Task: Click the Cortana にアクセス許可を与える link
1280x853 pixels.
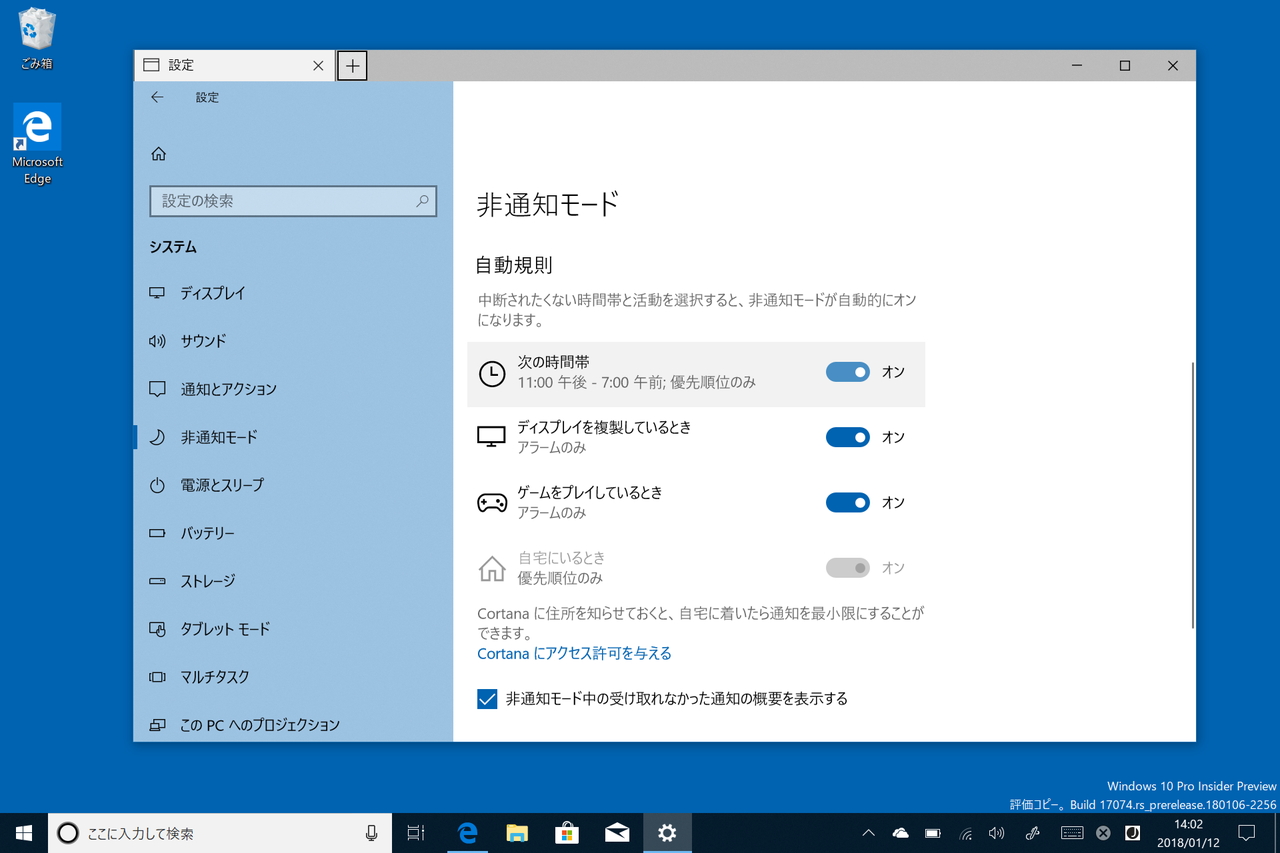Action: point(574,653)
